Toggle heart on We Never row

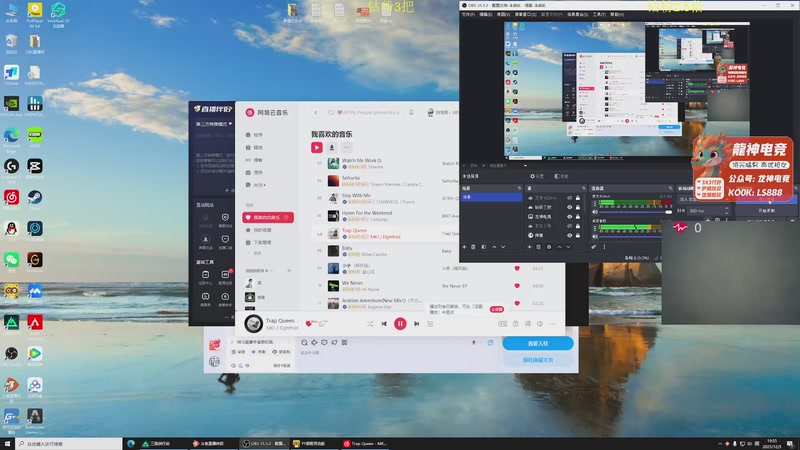(x=517, y=286)
